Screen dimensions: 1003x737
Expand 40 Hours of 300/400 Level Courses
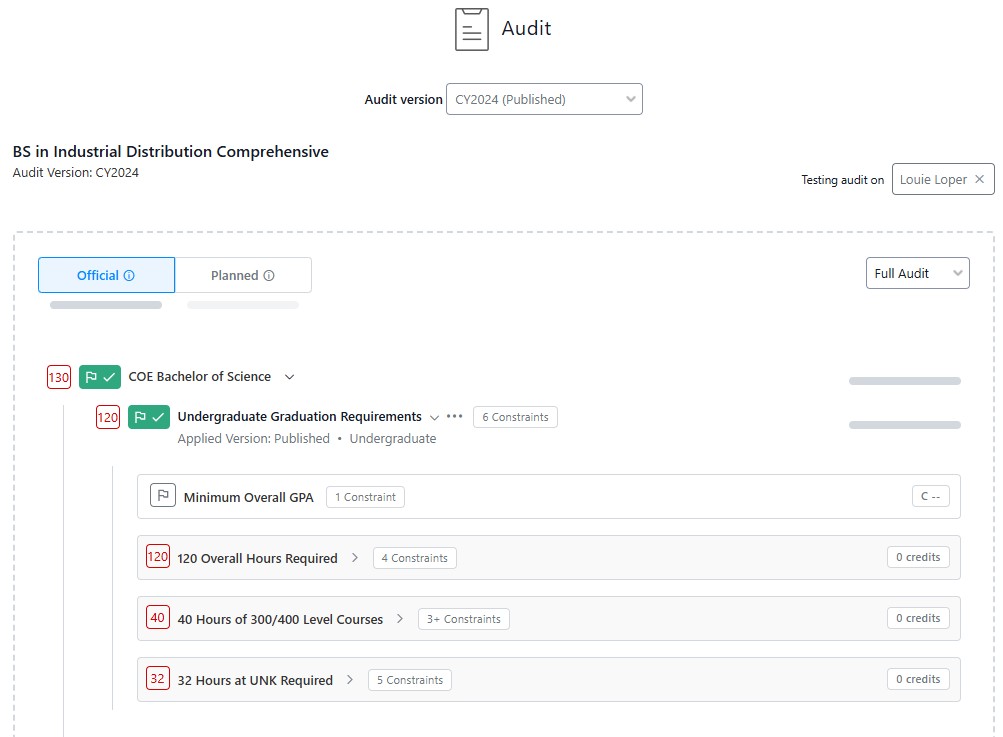pyautogui.click(x=400, y=619)
